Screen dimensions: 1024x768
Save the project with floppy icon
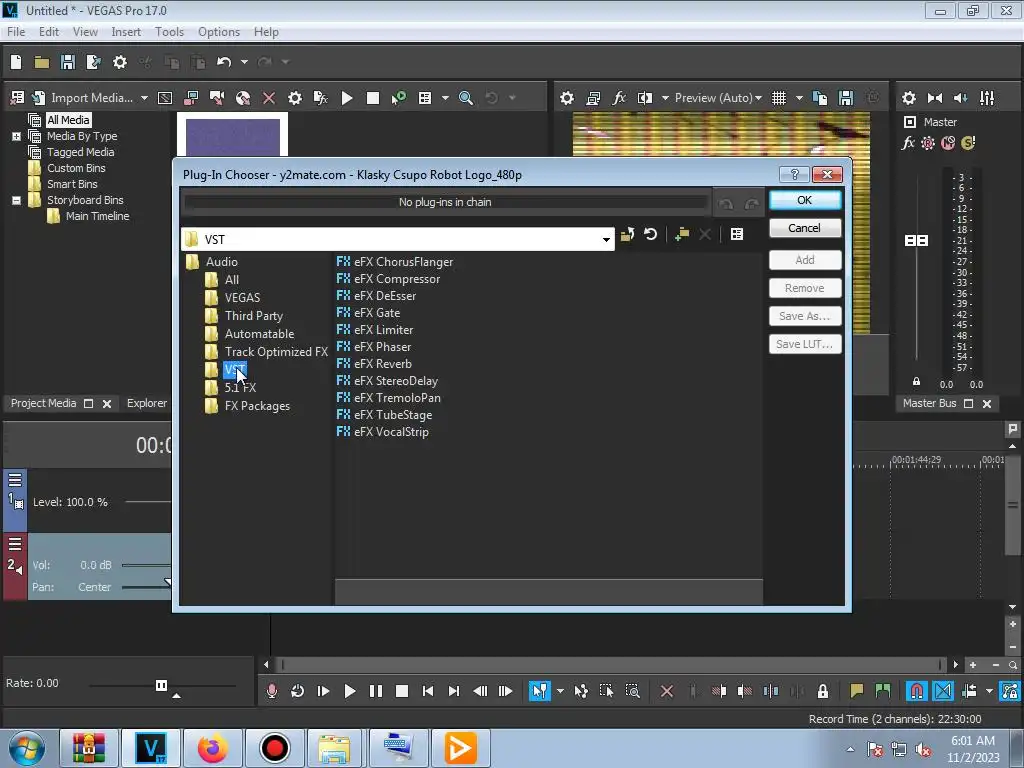tap(67, 62)
